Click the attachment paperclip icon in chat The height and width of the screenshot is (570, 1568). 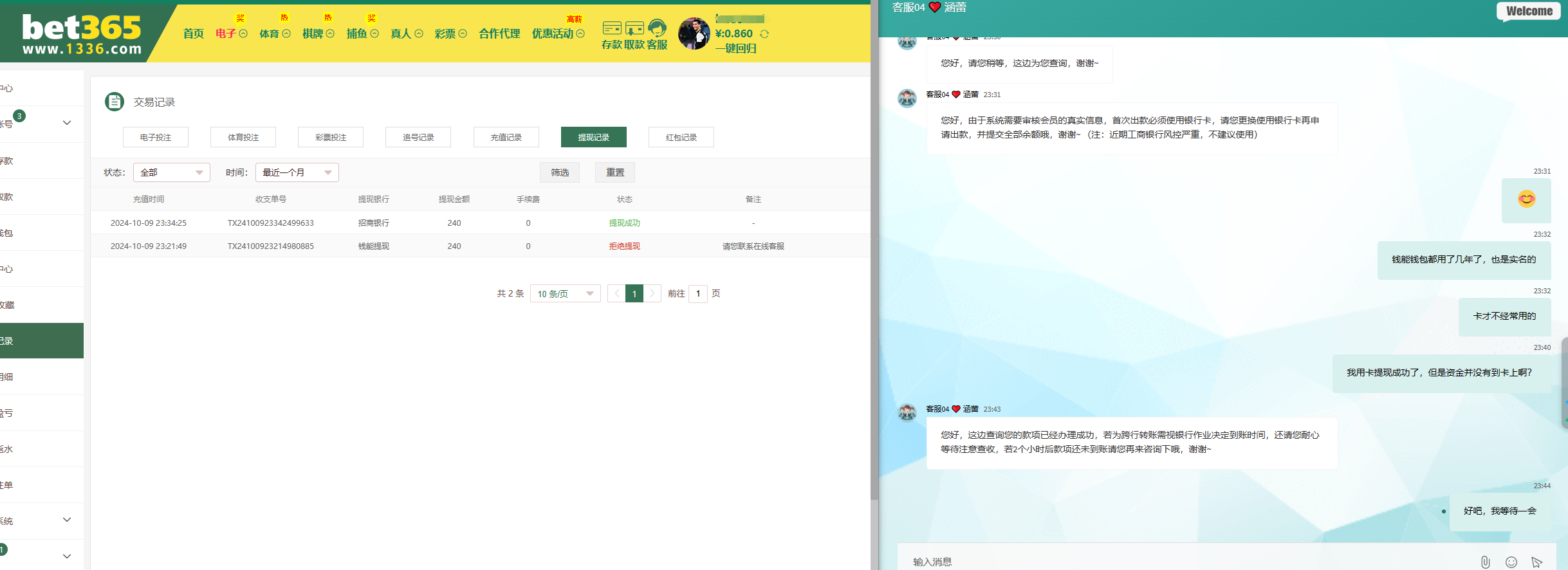click(1485, 562)
